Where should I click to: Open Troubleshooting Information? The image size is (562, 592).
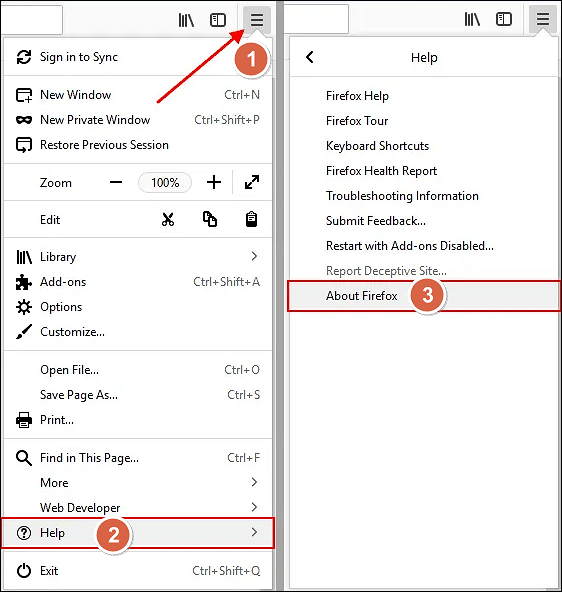424,196
